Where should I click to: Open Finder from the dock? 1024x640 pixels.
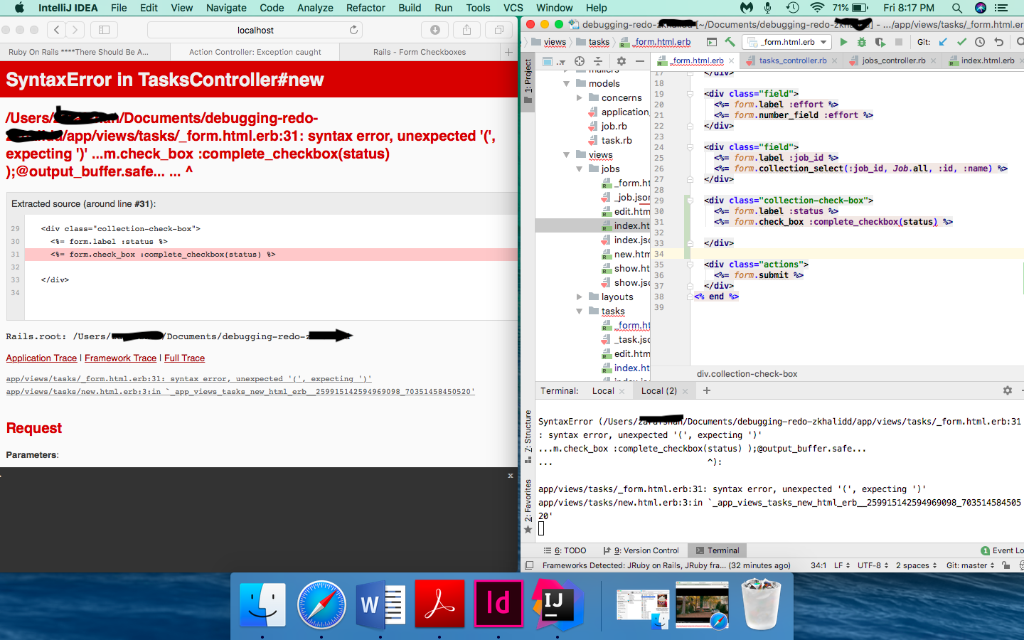[263, 604]
